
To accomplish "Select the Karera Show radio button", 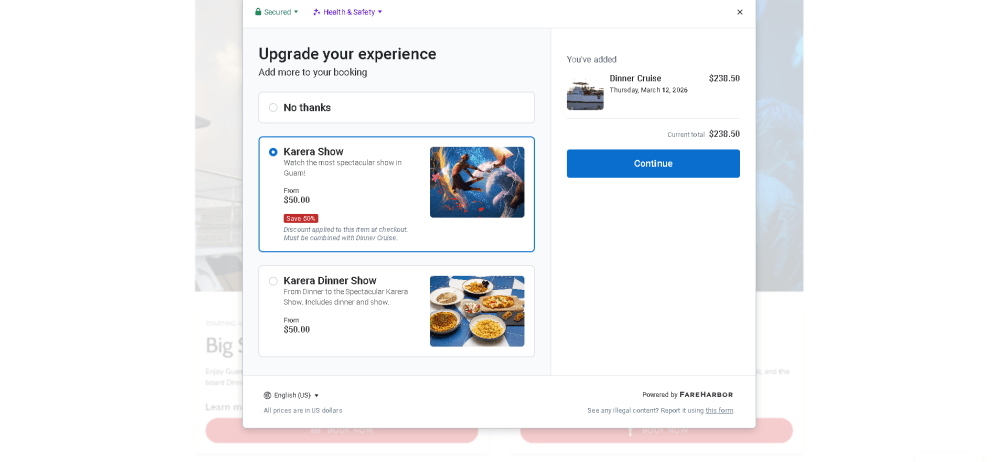I will click(273, 152).
